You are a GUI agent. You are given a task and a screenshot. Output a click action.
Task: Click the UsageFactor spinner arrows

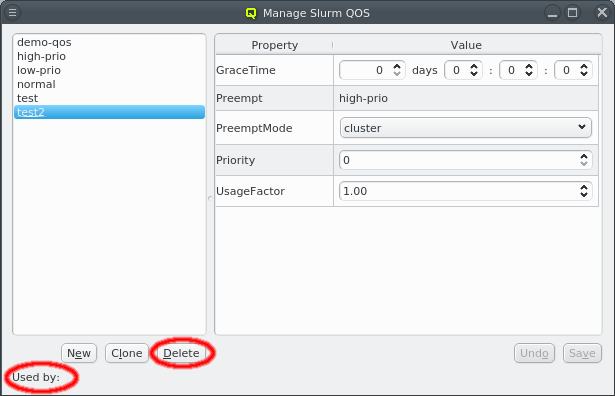584,191
